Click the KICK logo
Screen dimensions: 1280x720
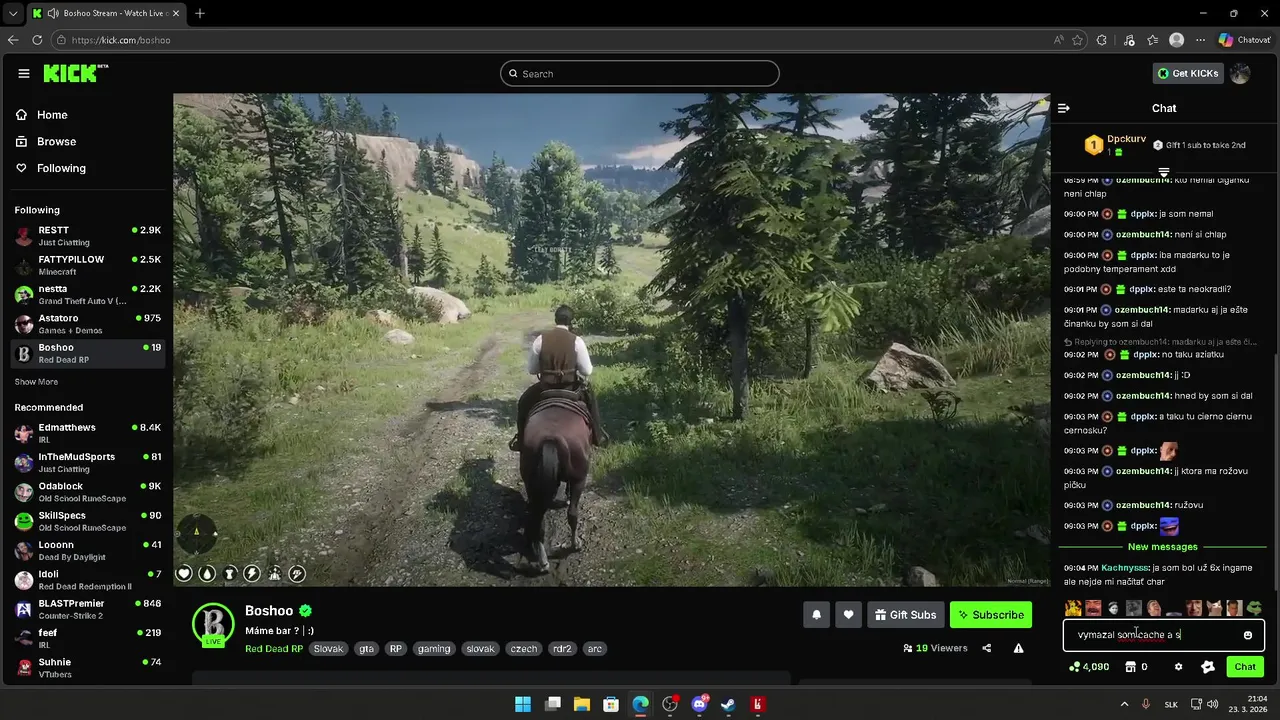click(75, 73)
